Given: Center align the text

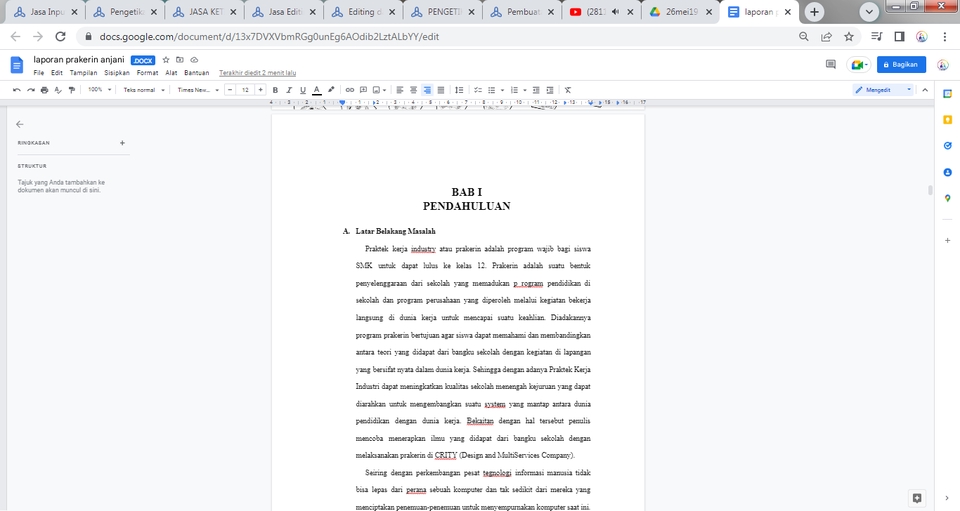Looking at the screenshot, I should 413,90.
